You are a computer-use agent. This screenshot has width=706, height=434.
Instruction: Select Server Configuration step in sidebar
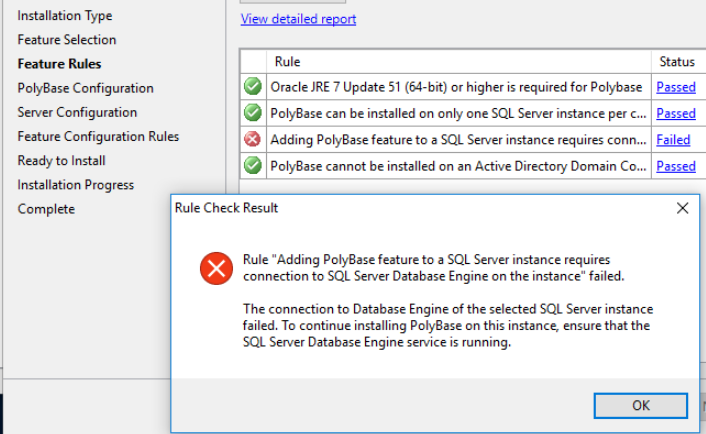(77, 112)
